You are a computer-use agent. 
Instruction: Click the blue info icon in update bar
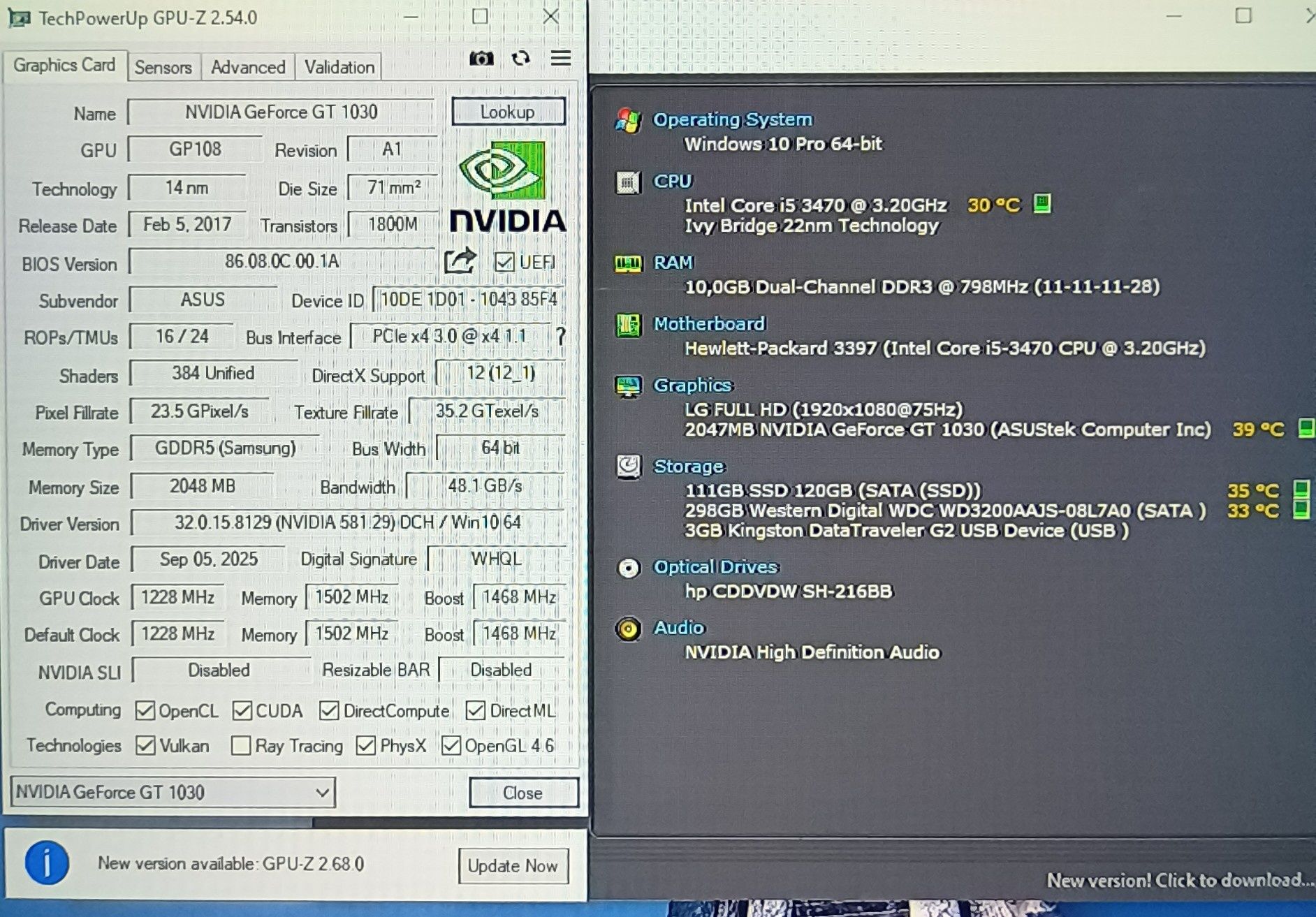(47, 863)
